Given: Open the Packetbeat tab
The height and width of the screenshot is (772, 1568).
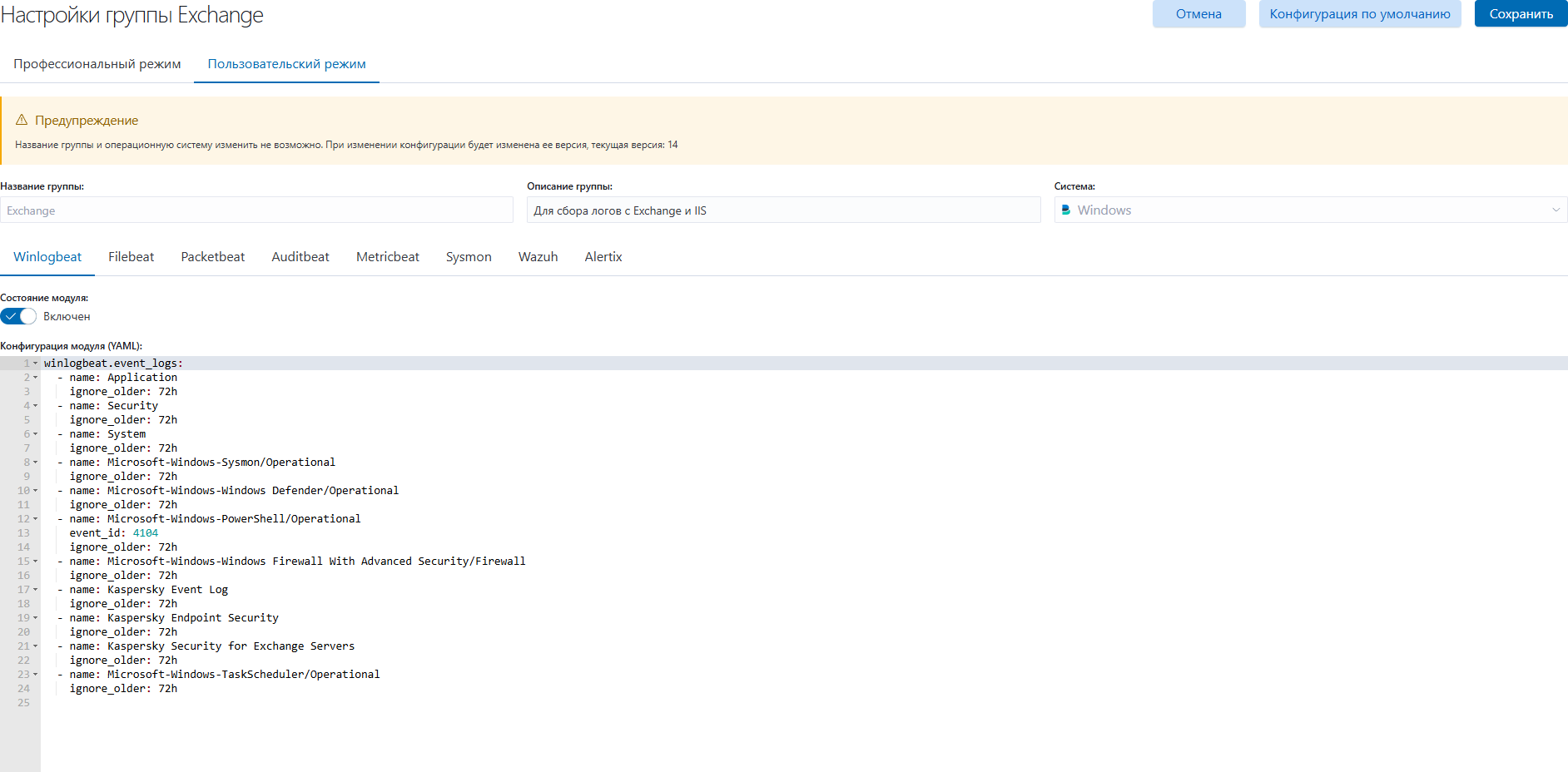Looking at the screenshot, I should [213, 257].
